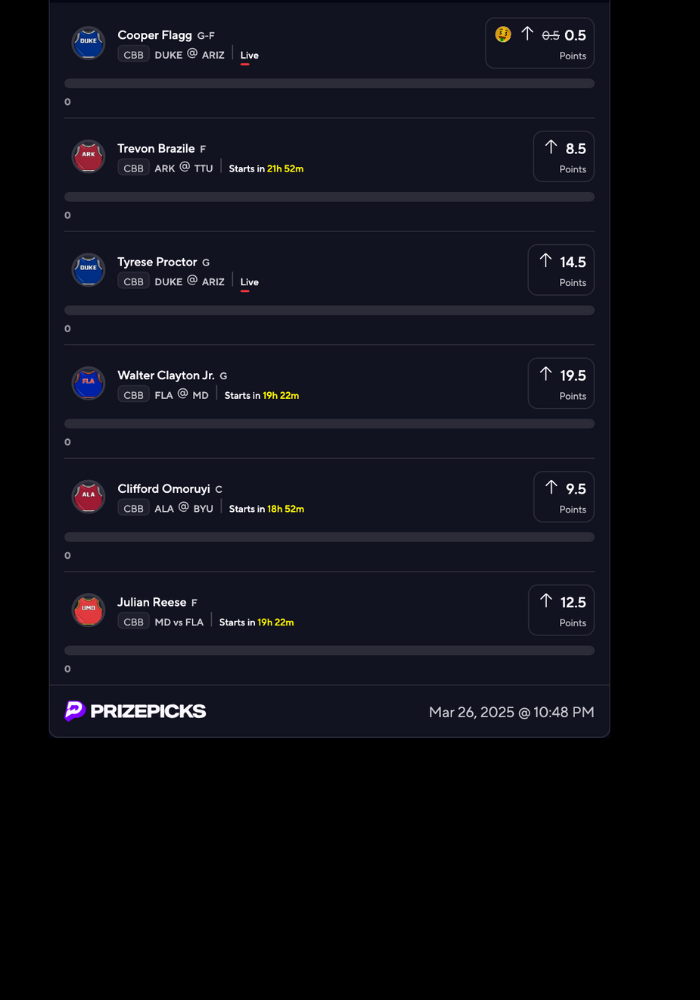Click the progress bar under Cooper Flagg
Viewport: 700px width, 1000px height.
(x=329, y=84)
